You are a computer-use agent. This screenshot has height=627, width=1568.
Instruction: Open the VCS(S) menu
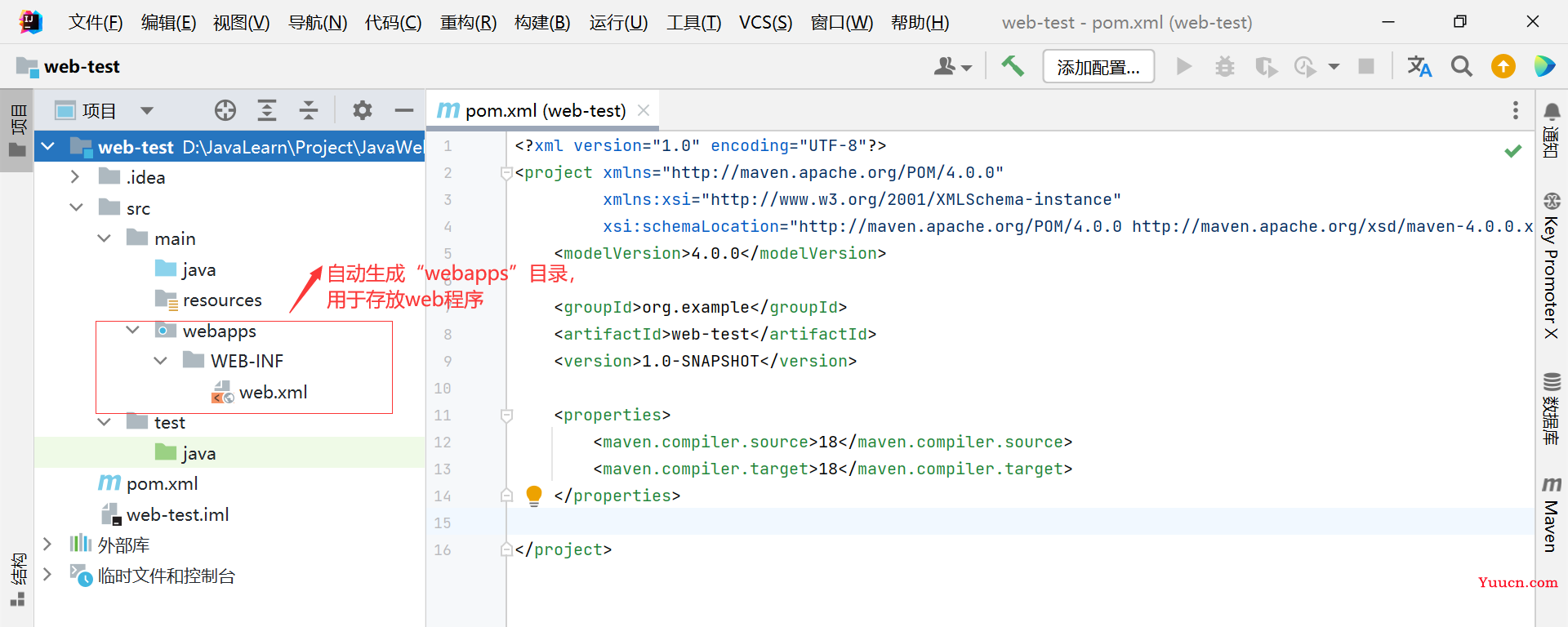[x=765, y=22]
